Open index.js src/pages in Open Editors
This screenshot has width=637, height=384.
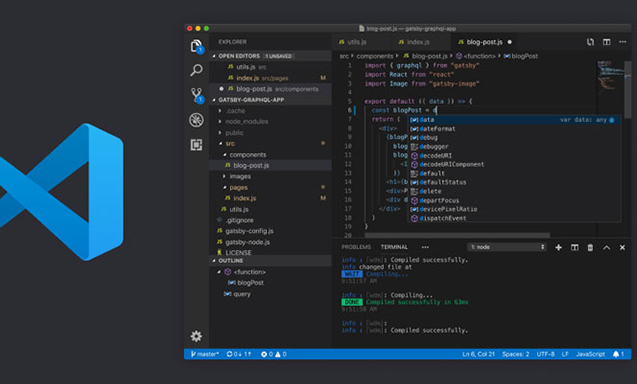click(271, 78)
